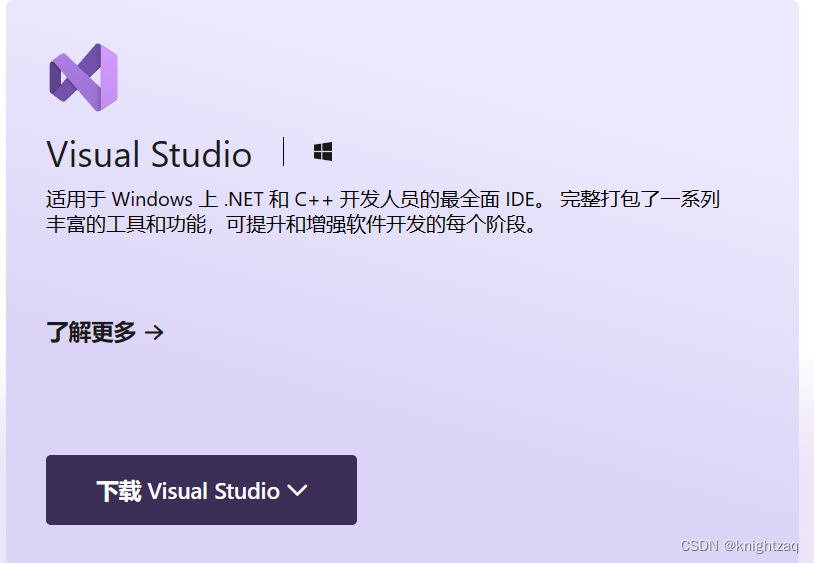Viewport: 814px width, 563px height.
Task: Click the 下载 Visual Studio button
Action: pos(201,490)
